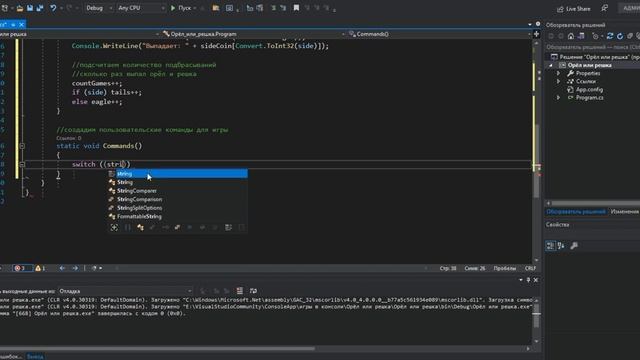Navigate backward with the left arrow in status strip

click(62, 268)
